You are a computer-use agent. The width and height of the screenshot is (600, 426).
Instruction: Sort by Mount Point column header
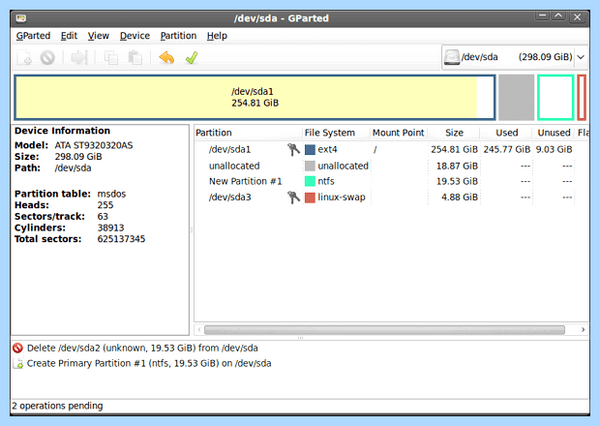pos(399,133)
